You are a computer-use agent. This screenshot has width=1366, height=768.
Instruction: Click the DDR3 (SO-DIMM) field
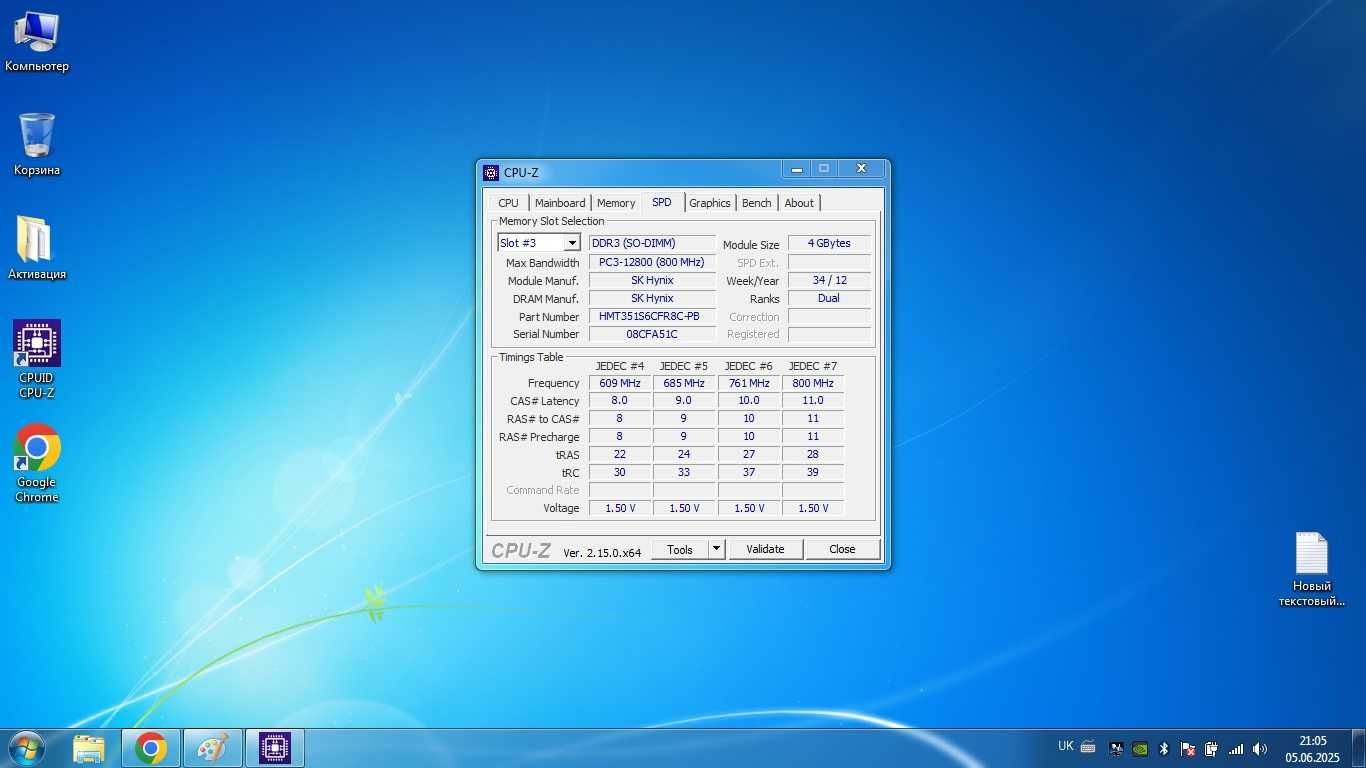652,243
